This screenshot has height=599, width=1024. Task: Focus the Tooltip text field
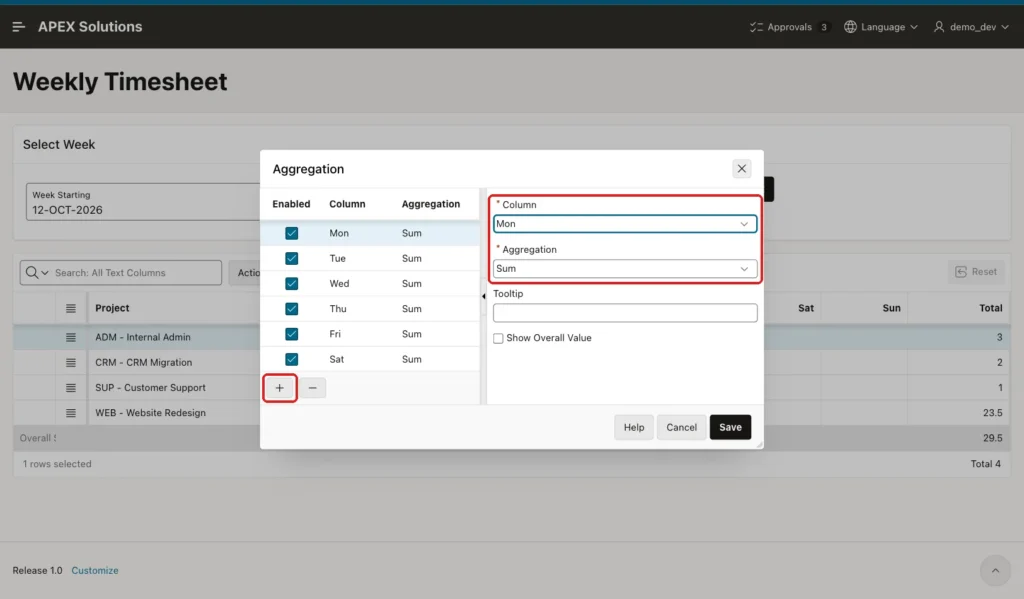(625, 313)
